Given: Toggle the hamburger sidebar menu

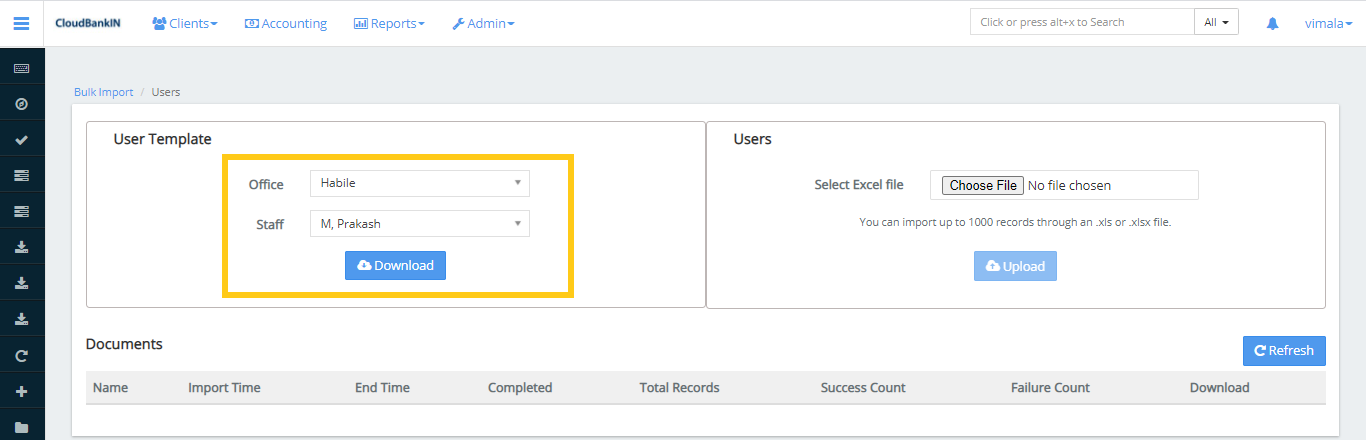Looking at the screenshot, I should 21,23.
